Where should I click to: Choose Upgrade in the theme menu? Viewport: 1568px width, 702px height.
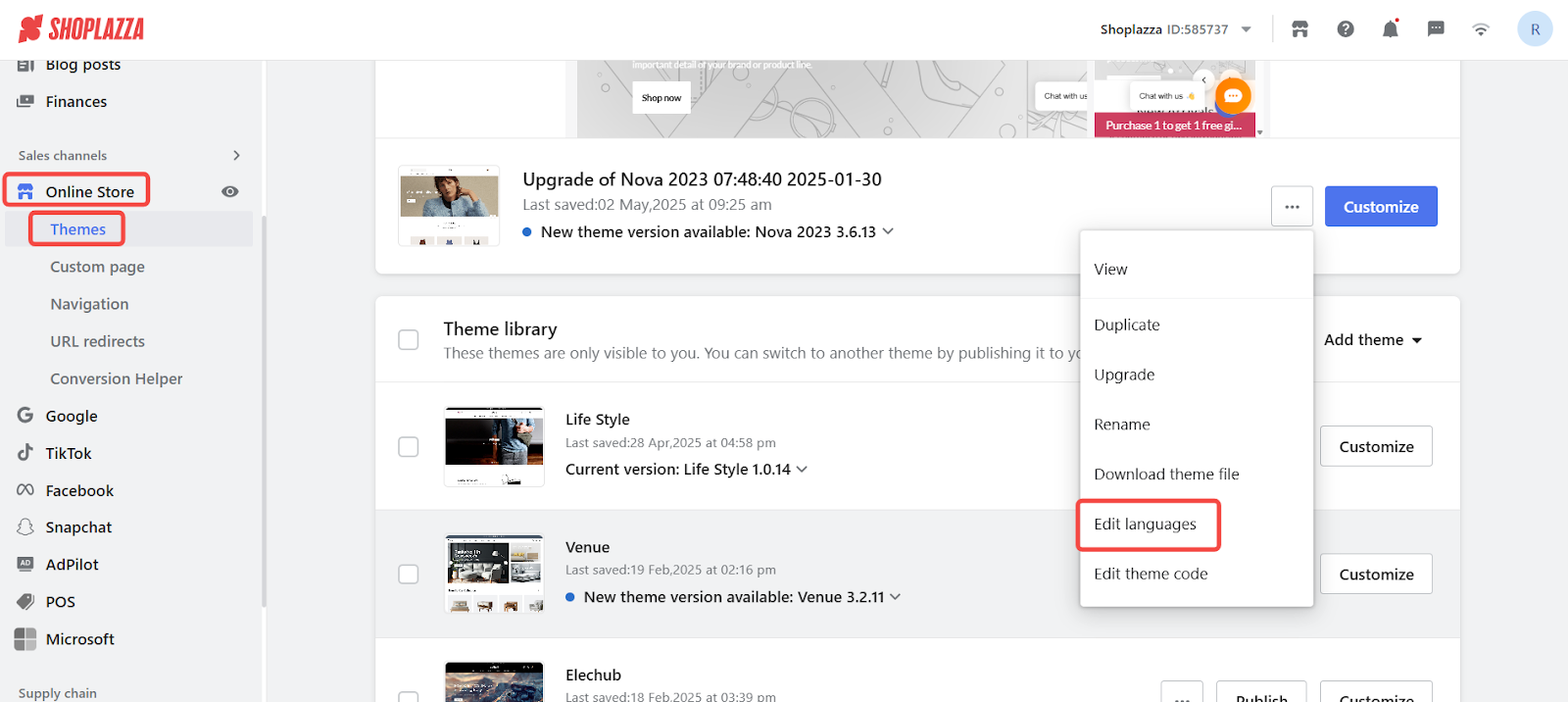coord(1196,375)
